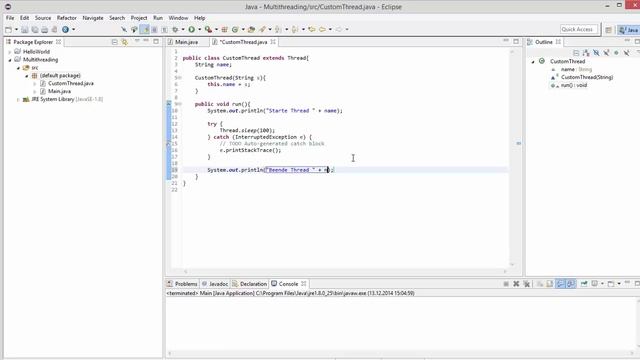Open the Debug dropdown arrow
This screenshot has width=640, height=360.
(x=183, y=29)
